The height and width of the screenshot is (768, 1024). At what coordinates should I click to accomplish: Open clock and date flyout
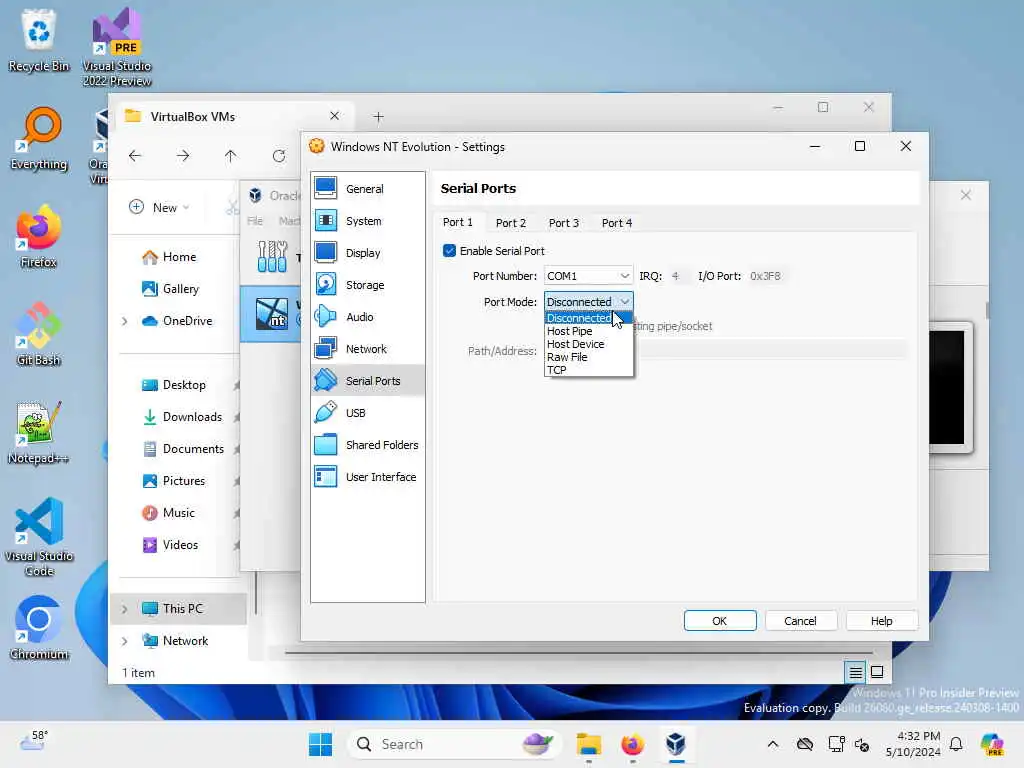913,744
